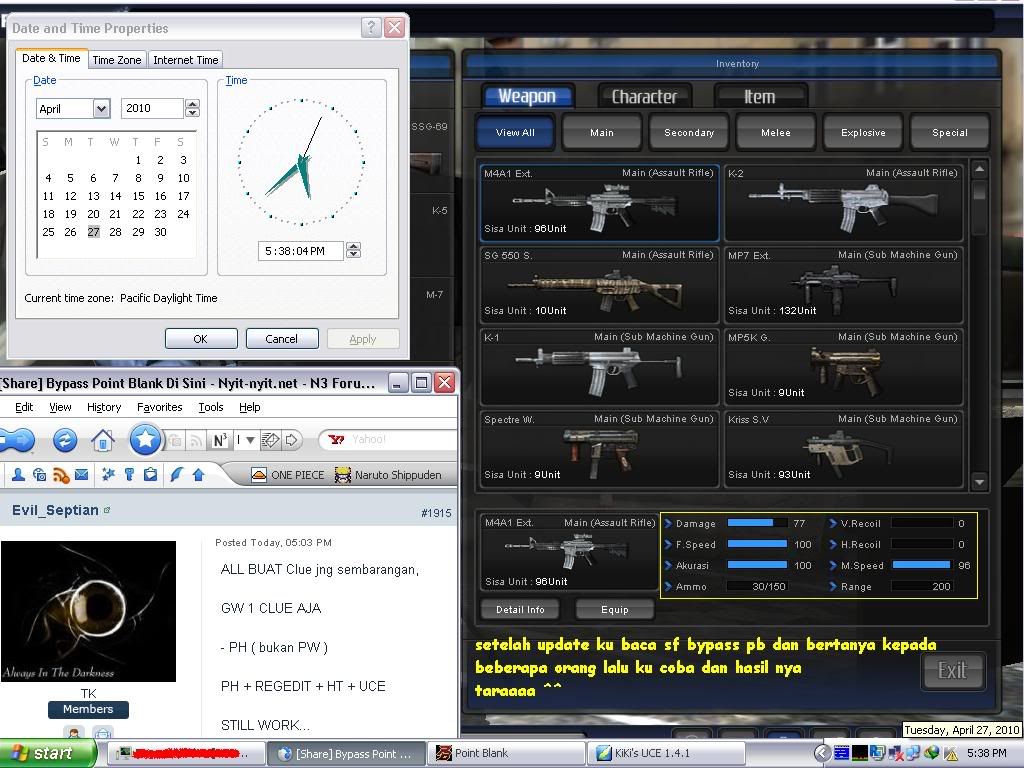This screenshot has width=1024, height=768.
Task: Switch to the Point Blank taskbar button
Action: [507, 754]
